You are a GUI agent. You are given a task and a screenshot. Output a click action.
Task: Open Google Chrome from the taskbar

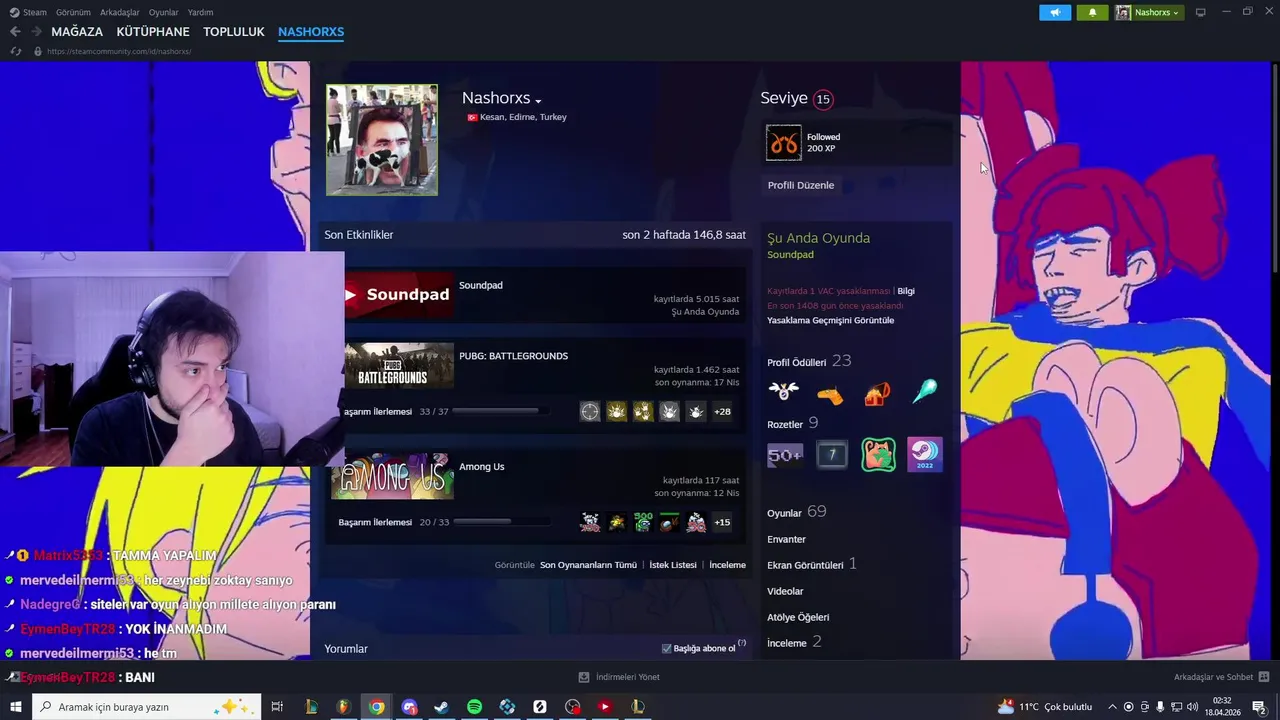pyautogui.click(x=376, y=707)
